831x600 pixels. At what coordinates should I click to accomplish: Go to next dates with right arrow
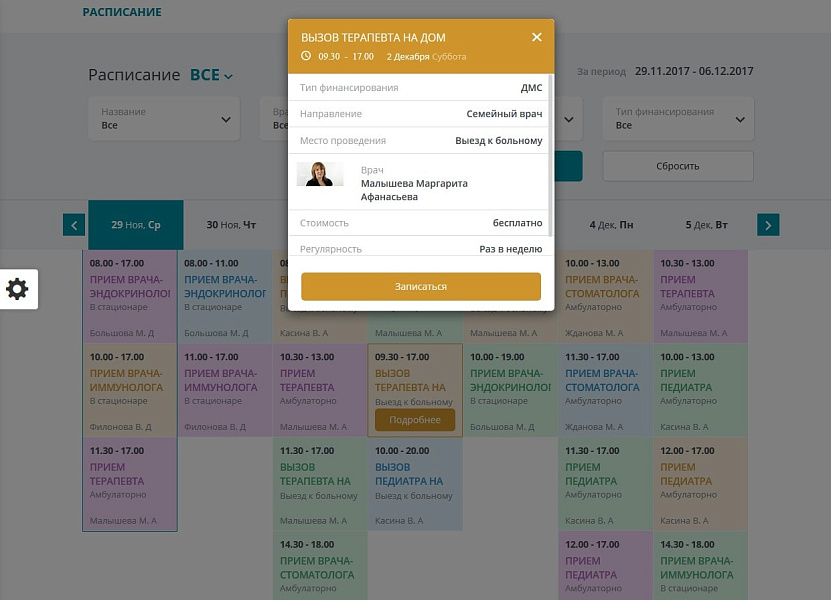(768, 225)
